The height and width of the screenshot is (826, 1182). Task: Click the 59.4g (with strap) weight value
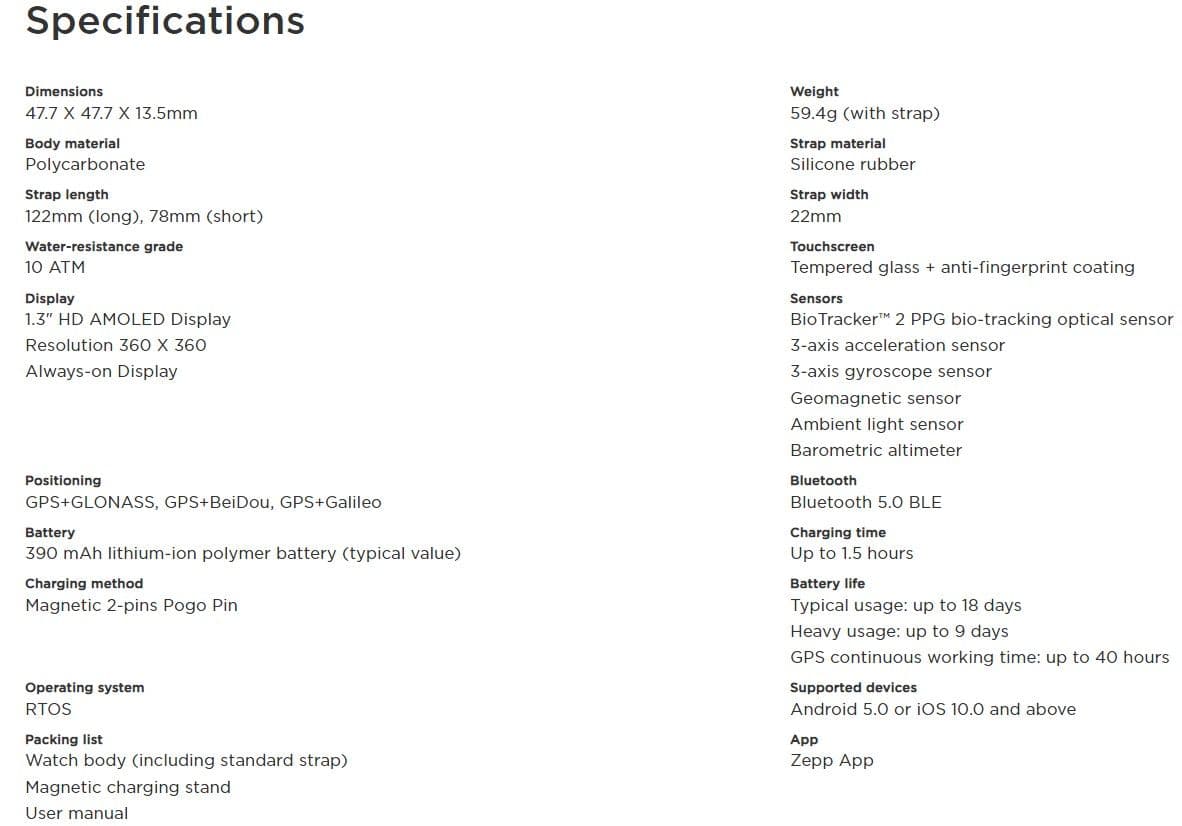865,113
